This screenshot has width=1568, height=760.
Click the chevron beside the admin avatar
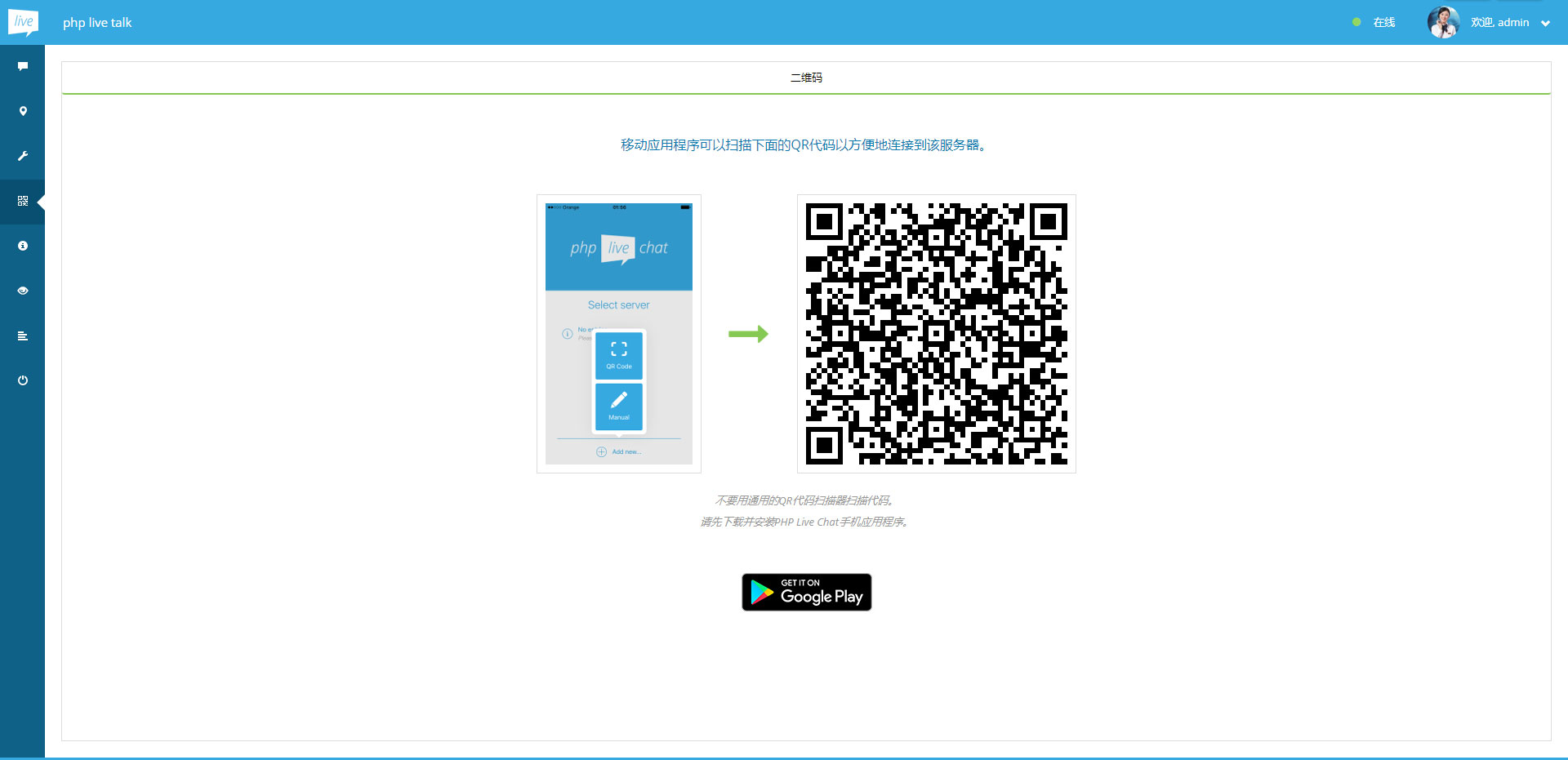pos(1543,23)
